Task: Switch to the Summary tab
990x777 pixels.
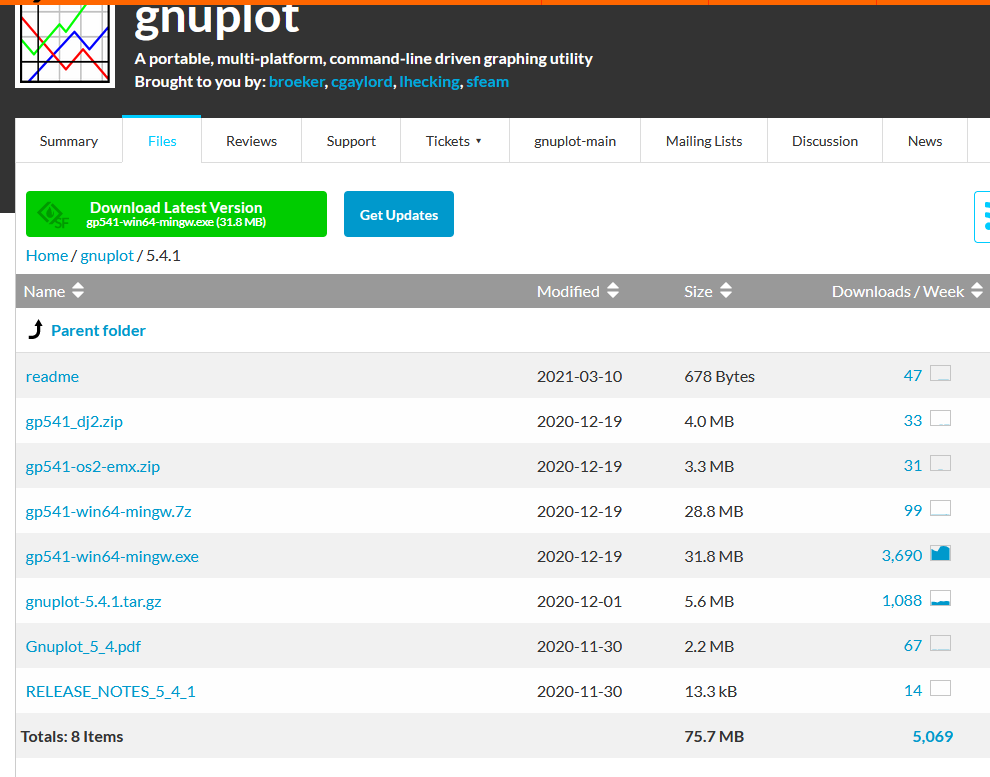Action: pyautogui.click(x=68, y=141)
